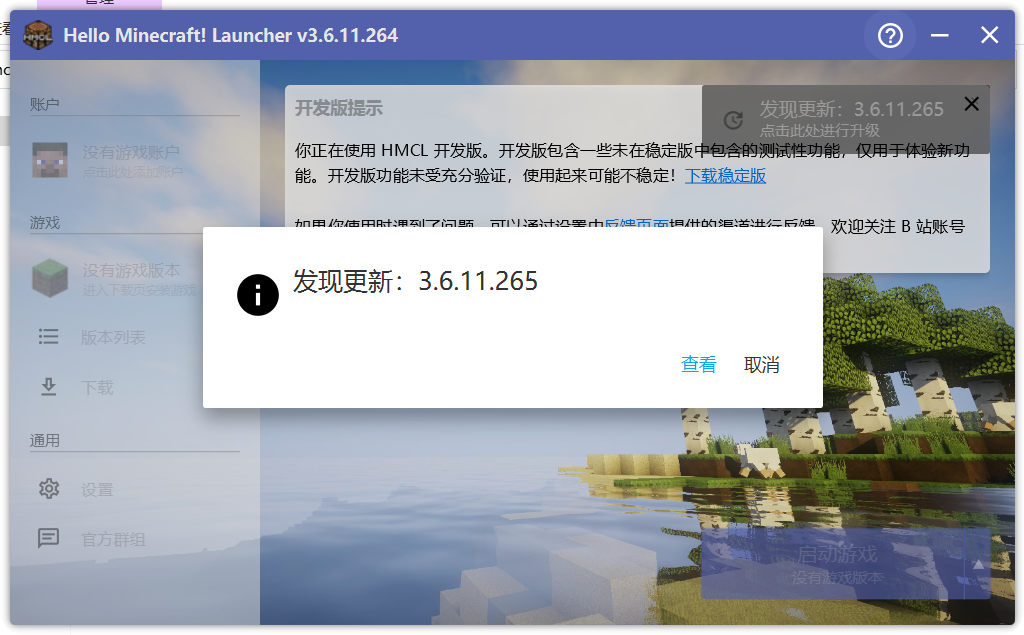The height and width of the screenshot is (635, 1024).
Task: Click the HMCL app logo in title bar
Action: pyautogui.click(x=38, y=36)
